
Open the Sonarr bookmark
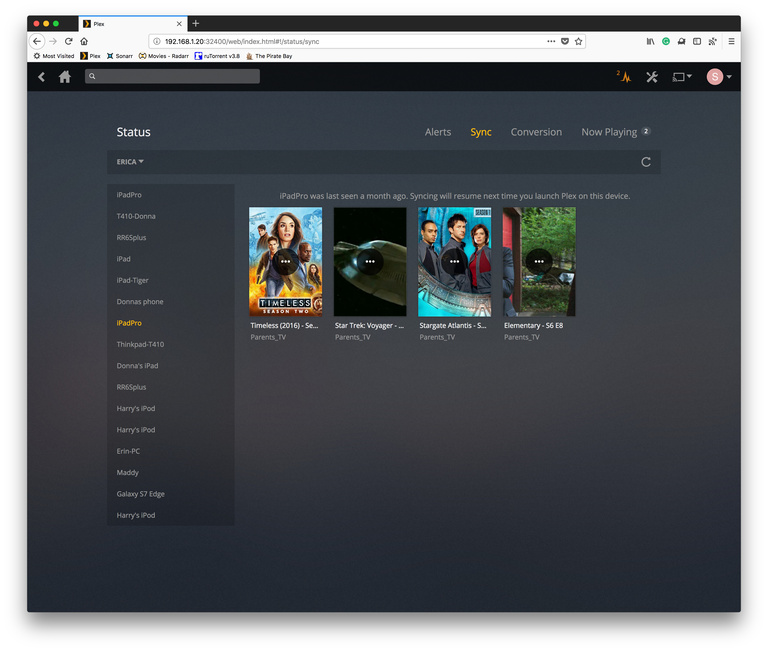tap(120, 56)
